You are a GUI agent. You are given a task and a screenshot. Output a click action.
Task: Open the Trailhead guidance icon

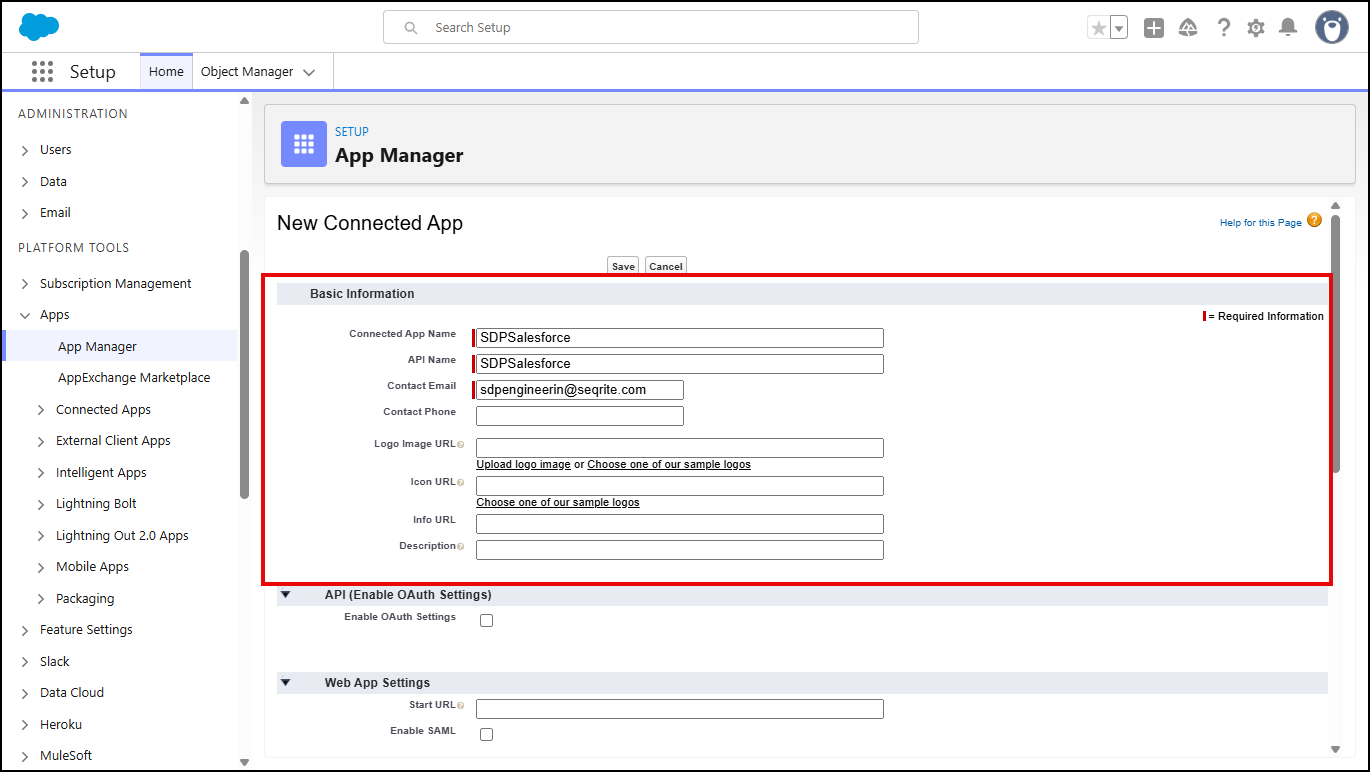1188,28
